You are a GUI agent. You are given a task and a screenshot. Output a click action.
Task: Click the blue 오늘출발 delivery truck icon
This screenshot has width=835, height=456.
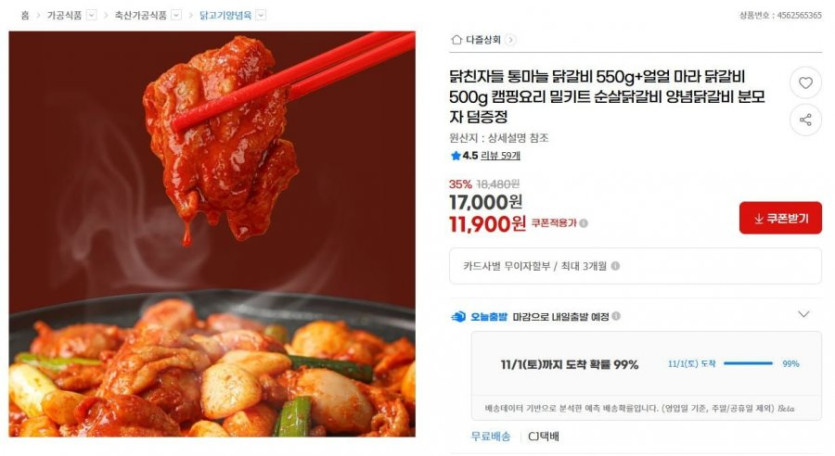point(458,317)
